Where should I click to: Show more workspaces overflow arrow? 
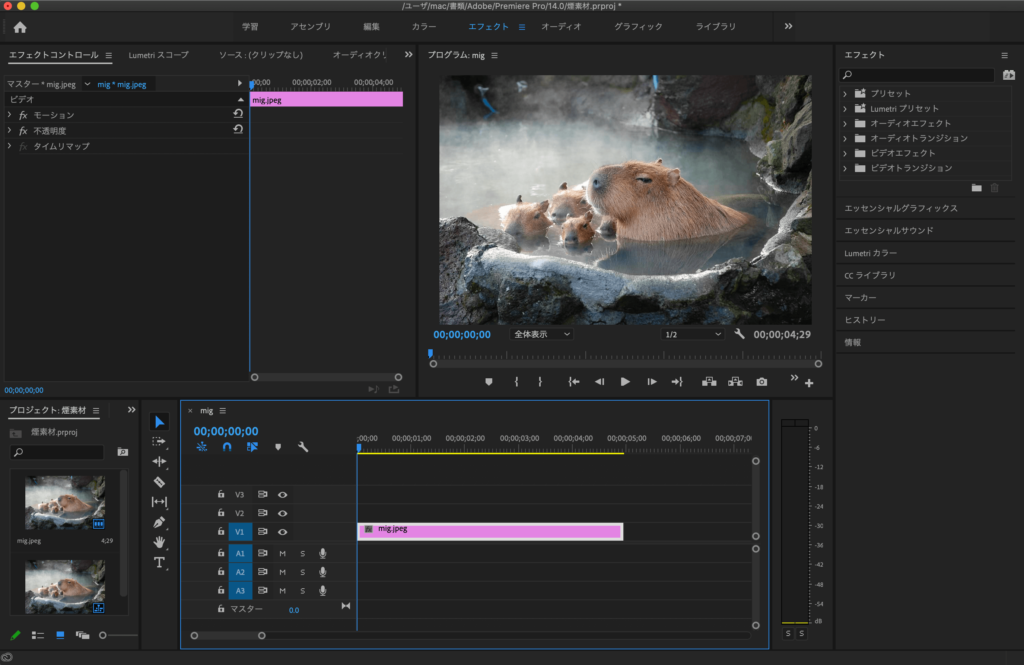coord(788,26)
